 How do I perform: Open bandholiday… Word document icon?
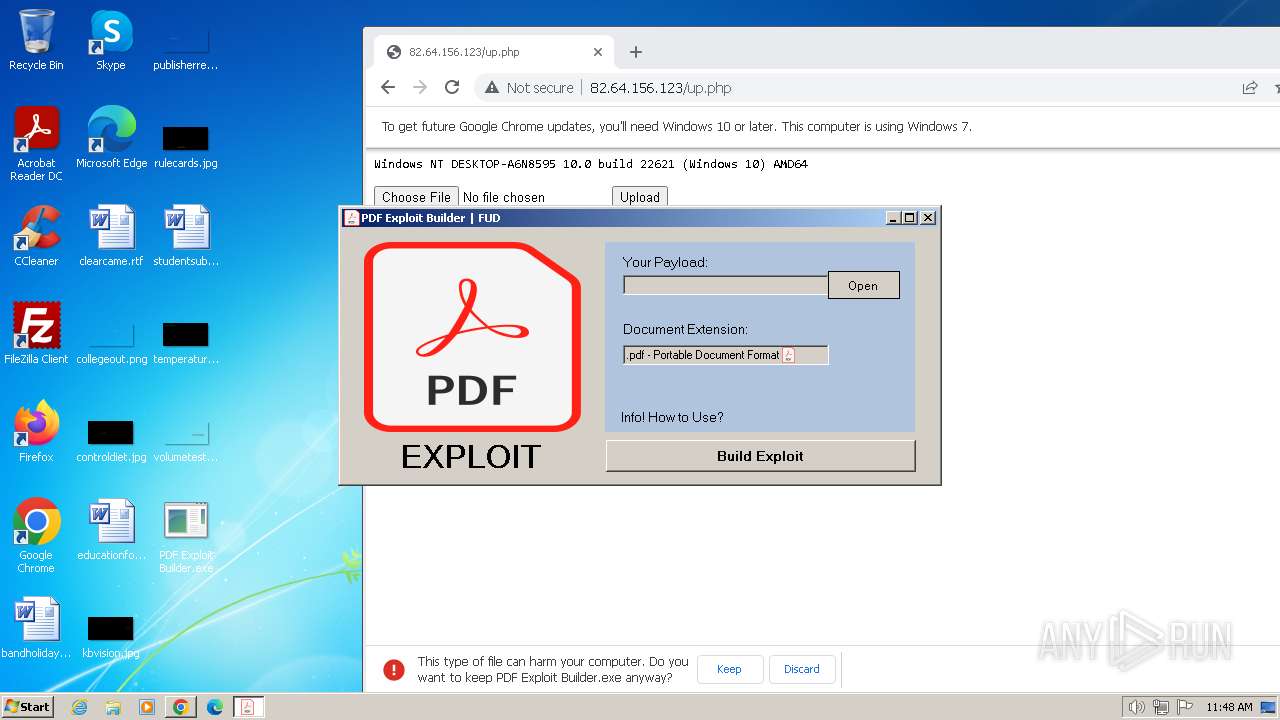(36, 628)
